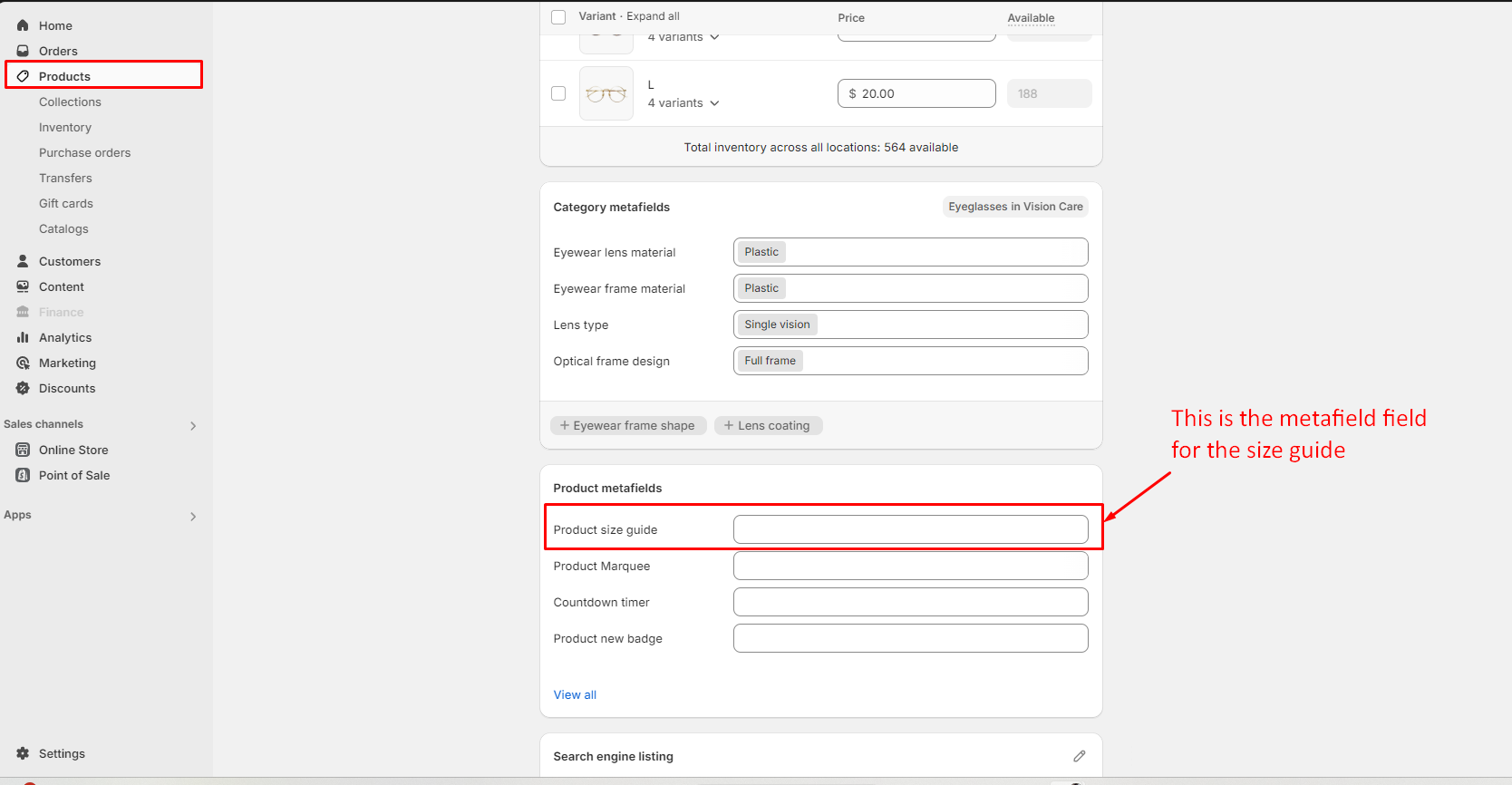Check the L variant checkbox

coord(558,93)
